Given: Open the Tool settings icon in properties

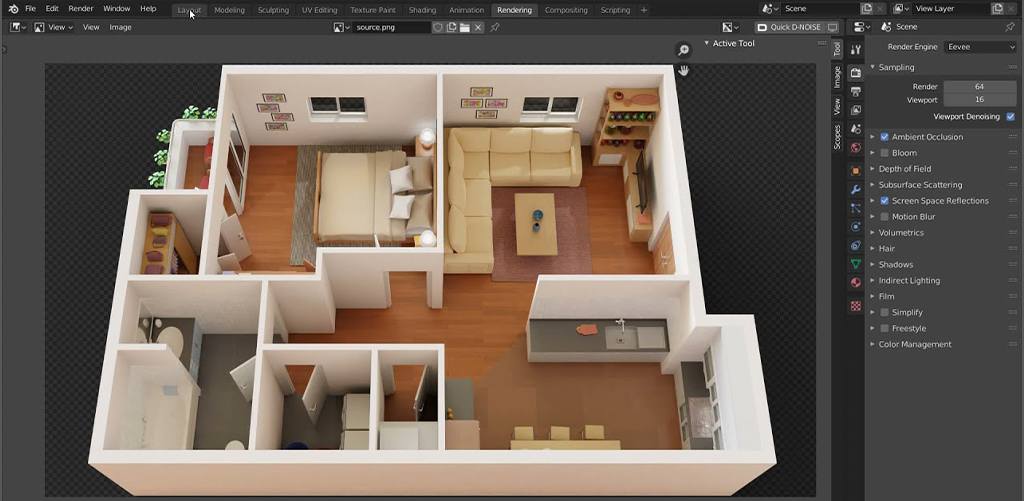Looking at the screenshot, I should 856,49.
